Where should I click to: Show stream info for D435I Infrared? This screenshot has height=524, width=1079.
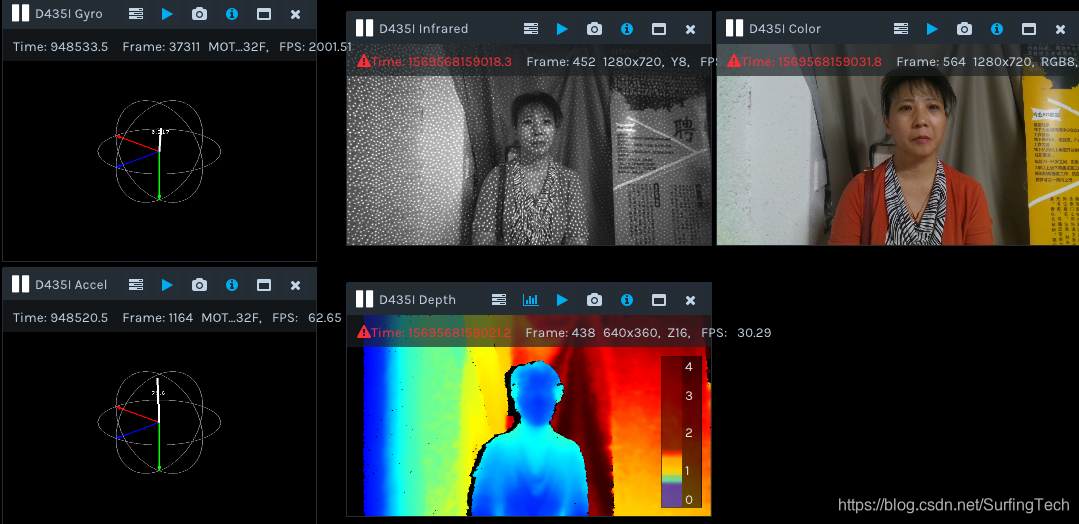click(x=627, y=28)
